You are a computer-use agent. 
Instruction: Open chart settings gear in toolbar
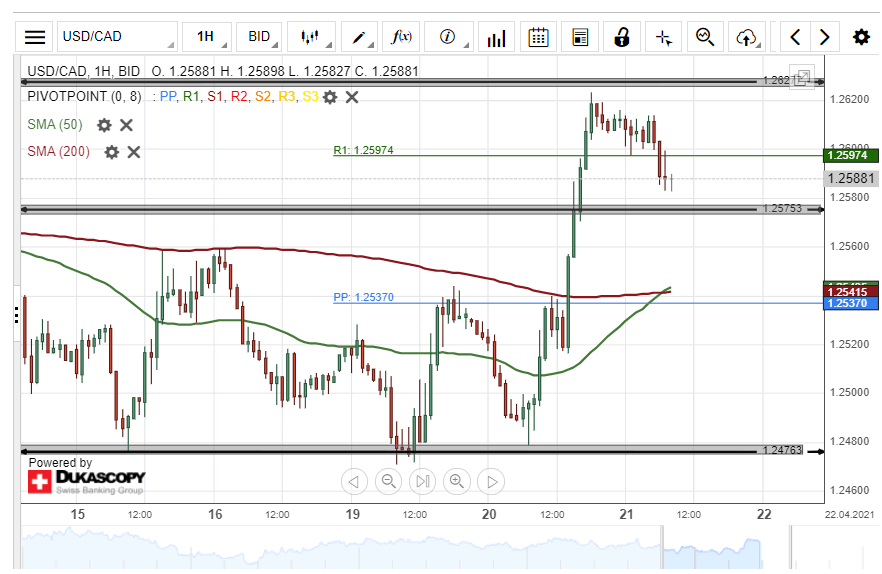[860, 37]
